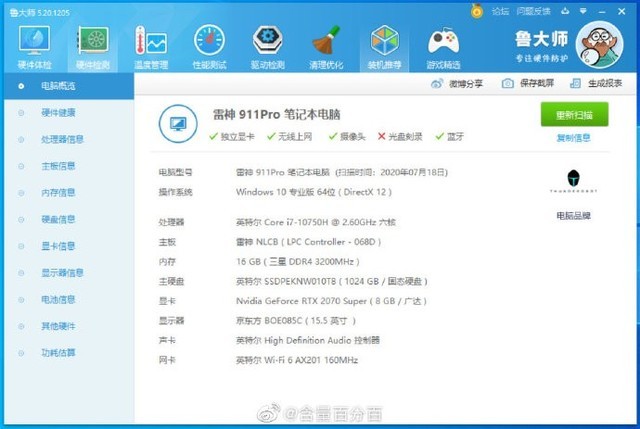Click the 京东方 BOE085C display value
Image resolution: width=640 pixels, height=429 pixels.
tap(296, 321)
